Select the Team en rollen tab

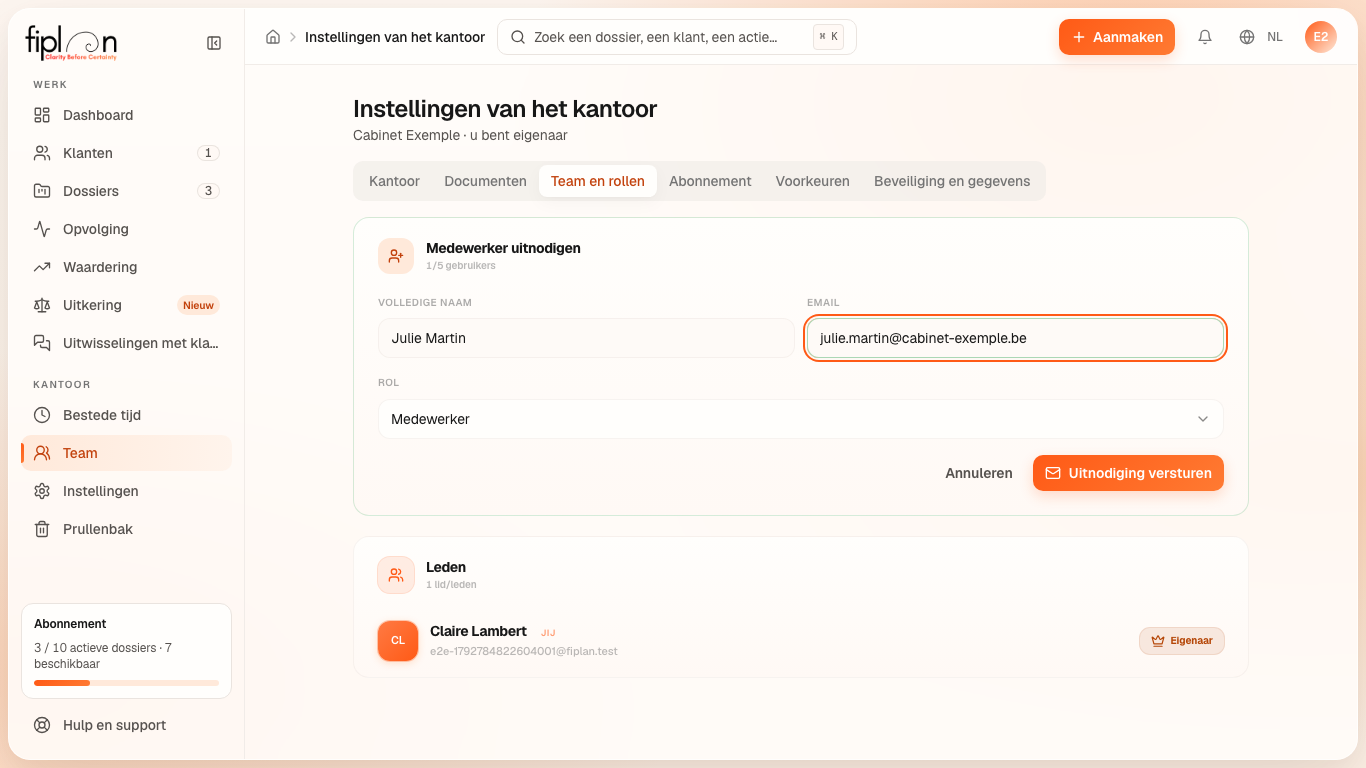click(x=598, y=181)
